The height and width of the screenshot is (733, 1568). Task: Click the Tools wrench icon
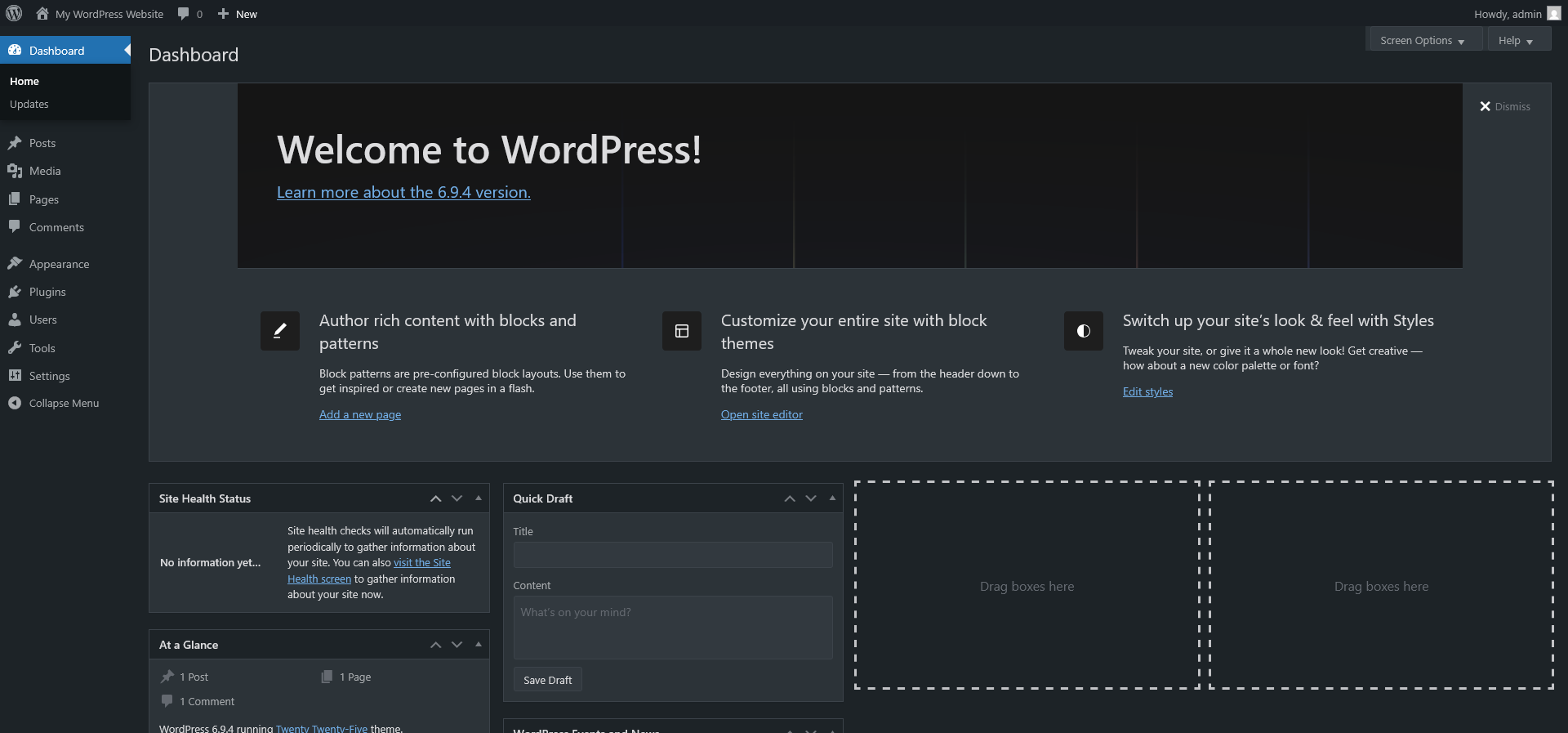(15, 348)
